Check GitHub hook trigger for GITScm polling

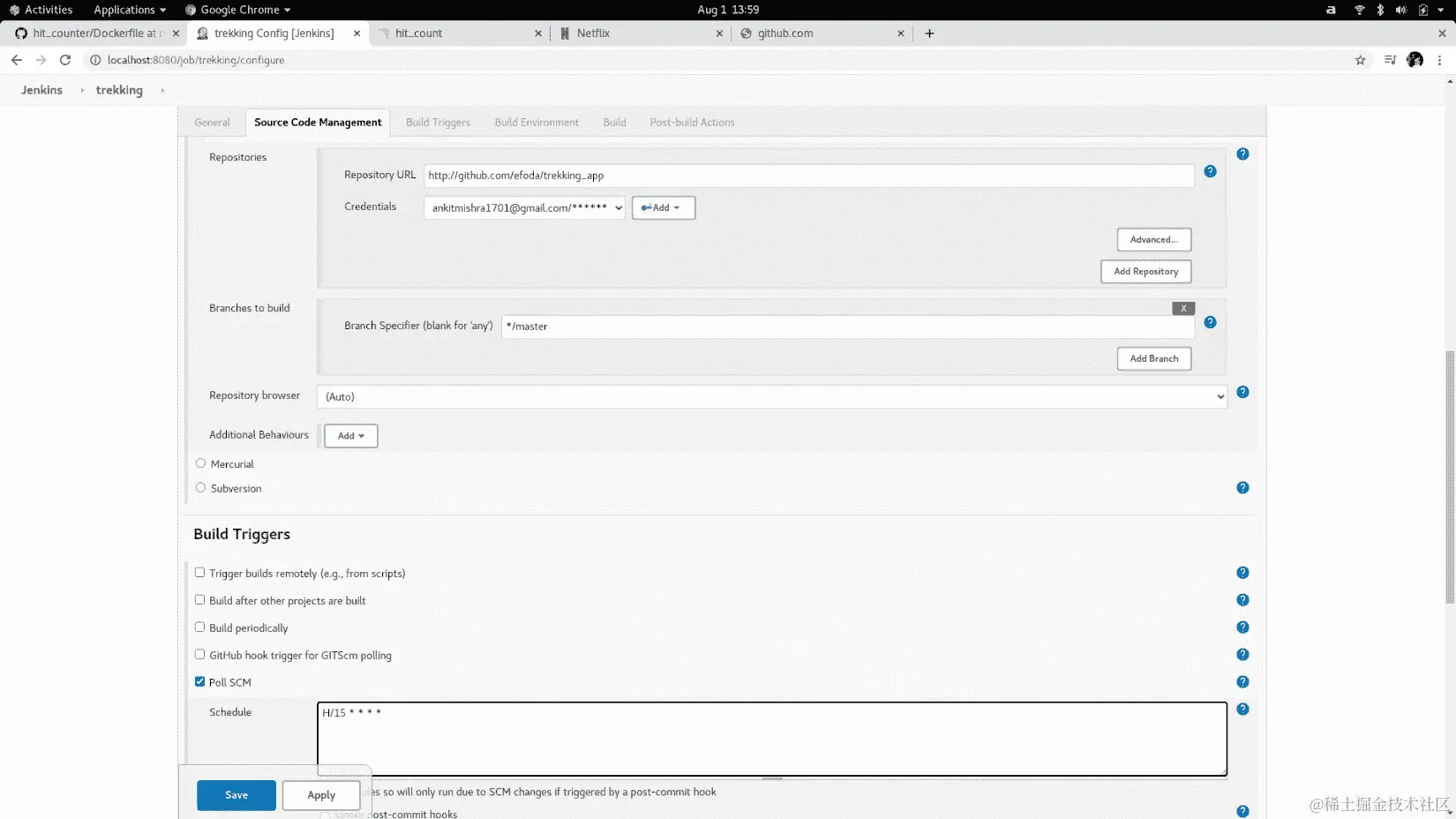coord(200,654)
